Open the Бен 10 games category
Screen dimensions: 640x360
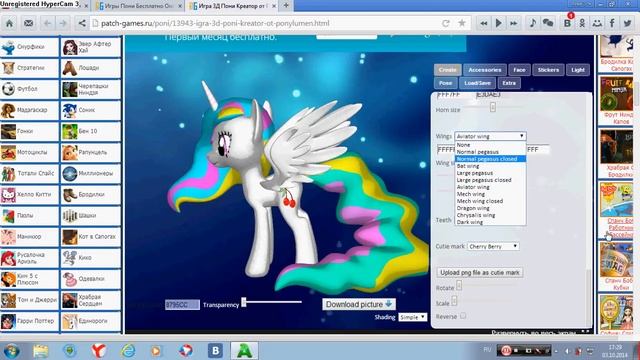click(x=91, y=131)
